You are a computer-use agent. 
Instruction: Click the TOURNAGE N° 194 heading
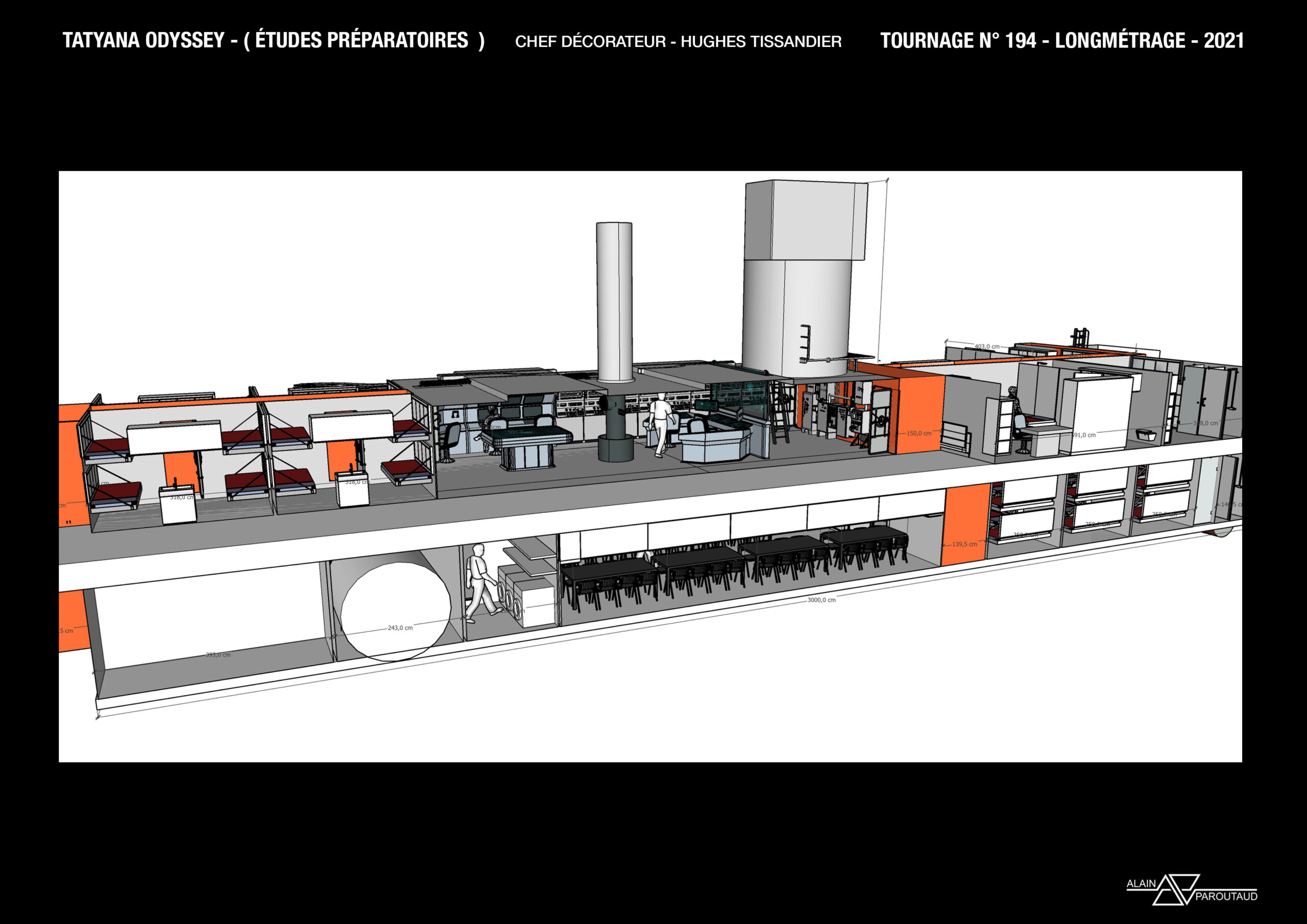tap(1061, 40)
